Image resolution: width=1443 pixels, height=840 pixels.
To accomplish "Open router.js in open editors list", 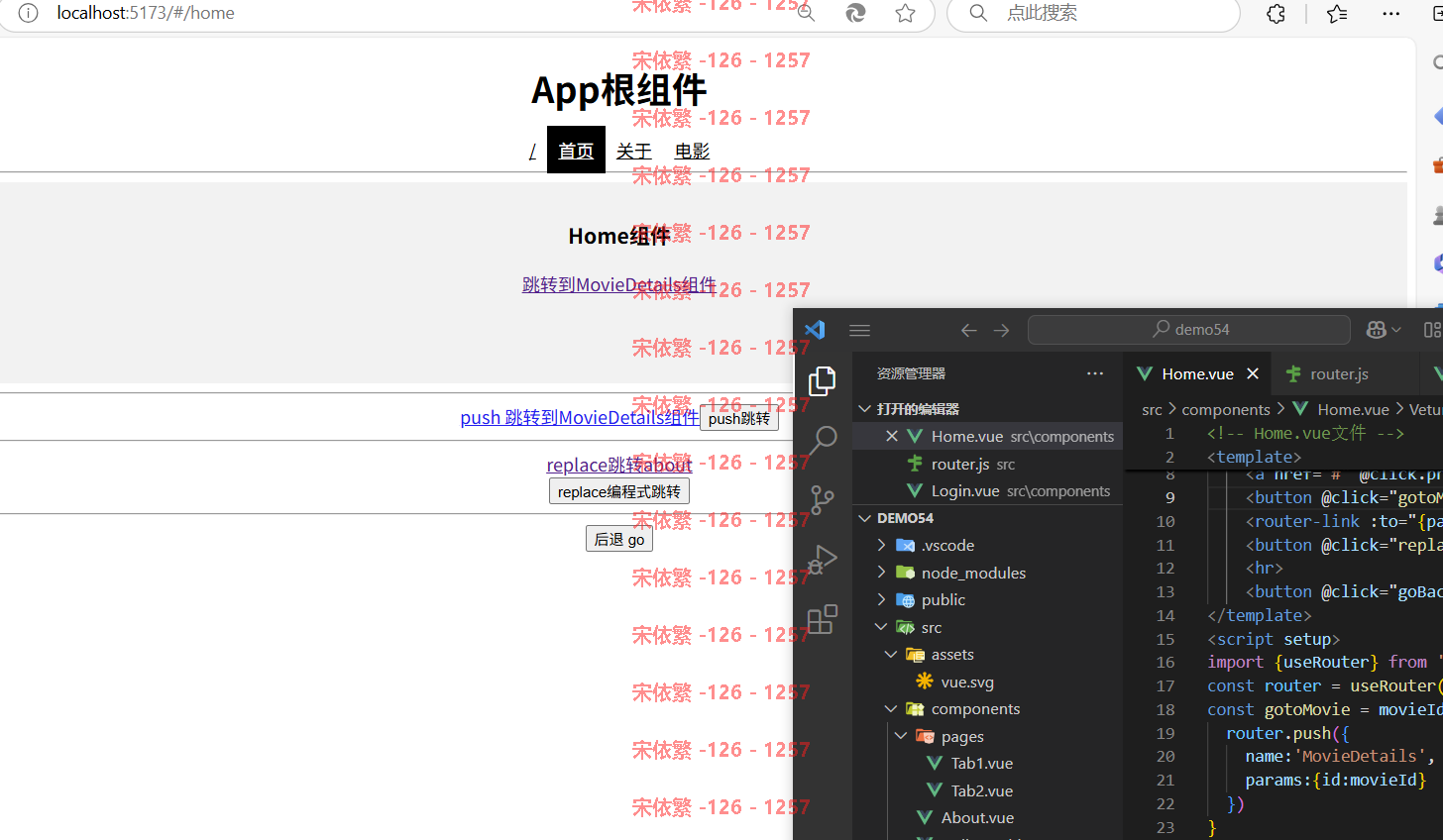I will (x=987, y=464).
